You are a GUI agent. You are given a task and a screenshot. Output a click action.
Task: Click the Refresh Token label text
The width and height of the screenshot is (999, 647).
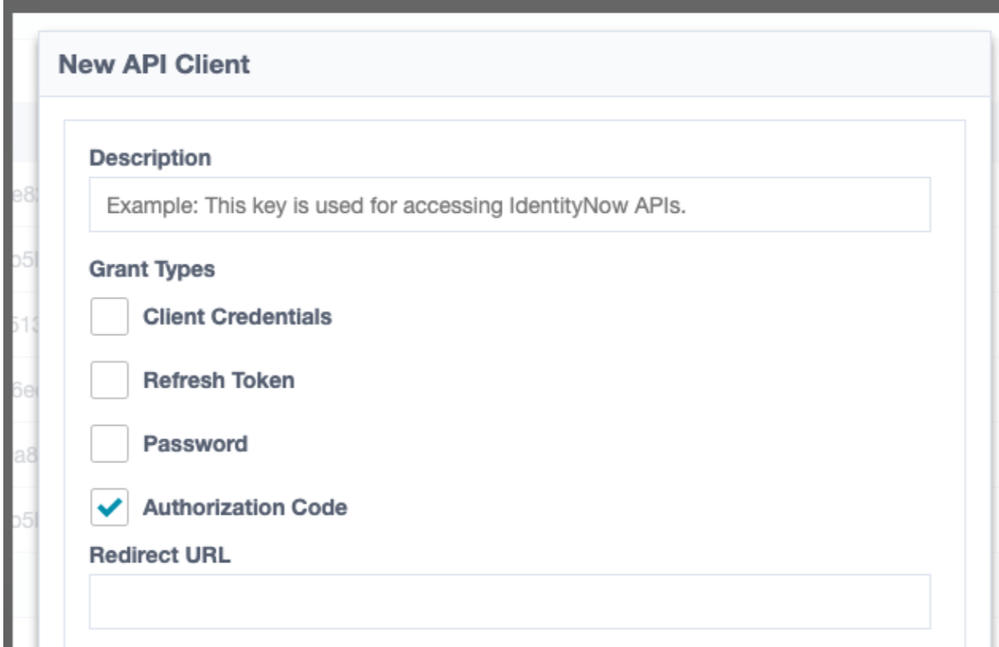pyautogui.click(x=218, y=380)
